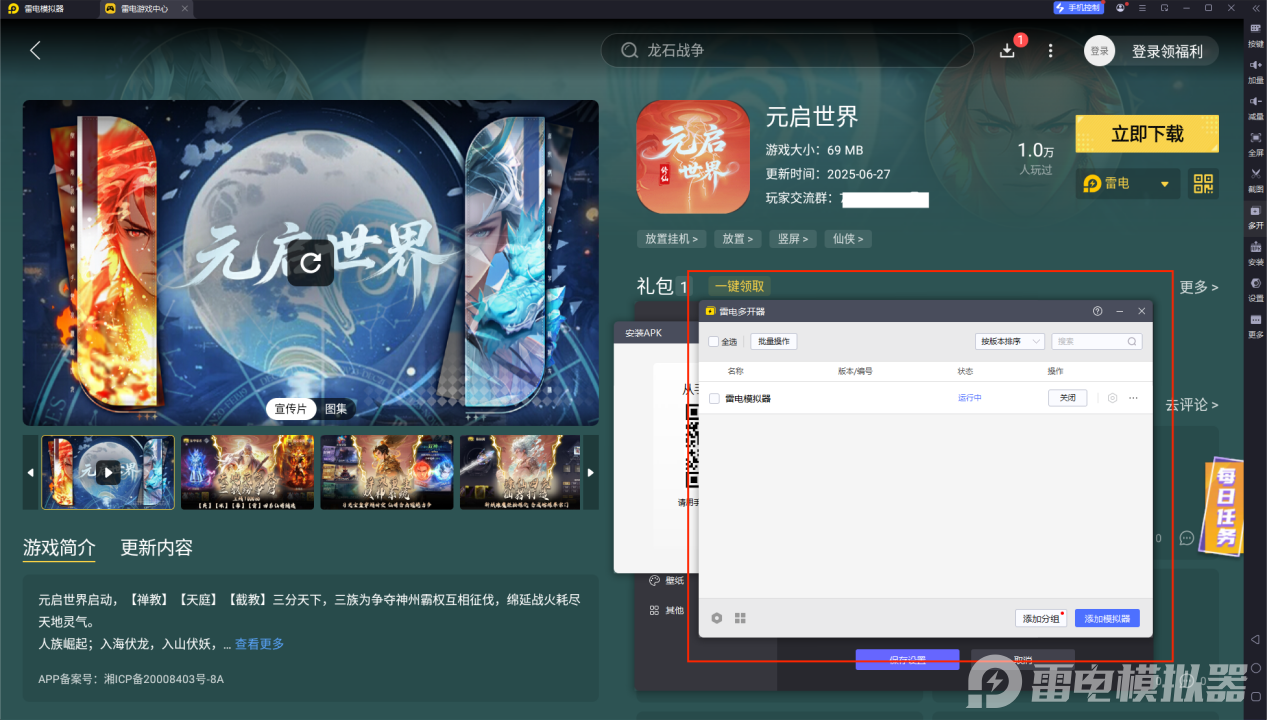Click 添加模拟器 button
The height and width of the screenshot is (720, 1267).
[1107, 619]
